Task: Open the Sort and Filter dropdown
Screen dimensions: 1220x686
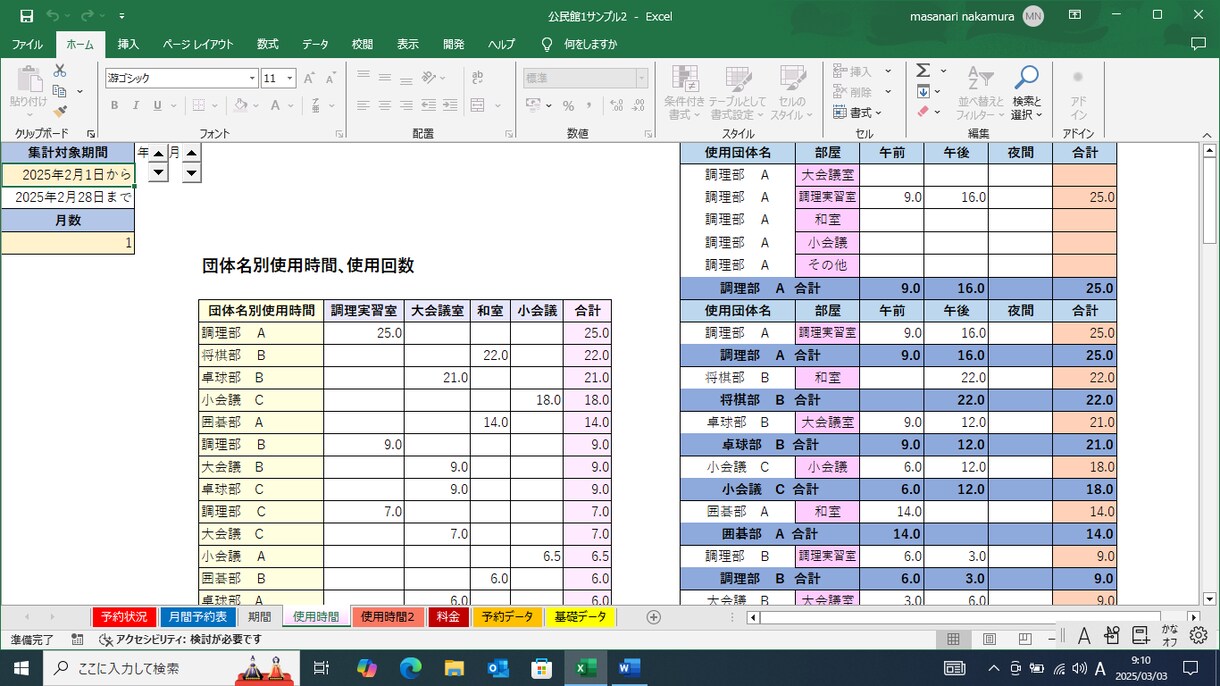Action: (x=980, y=93)
